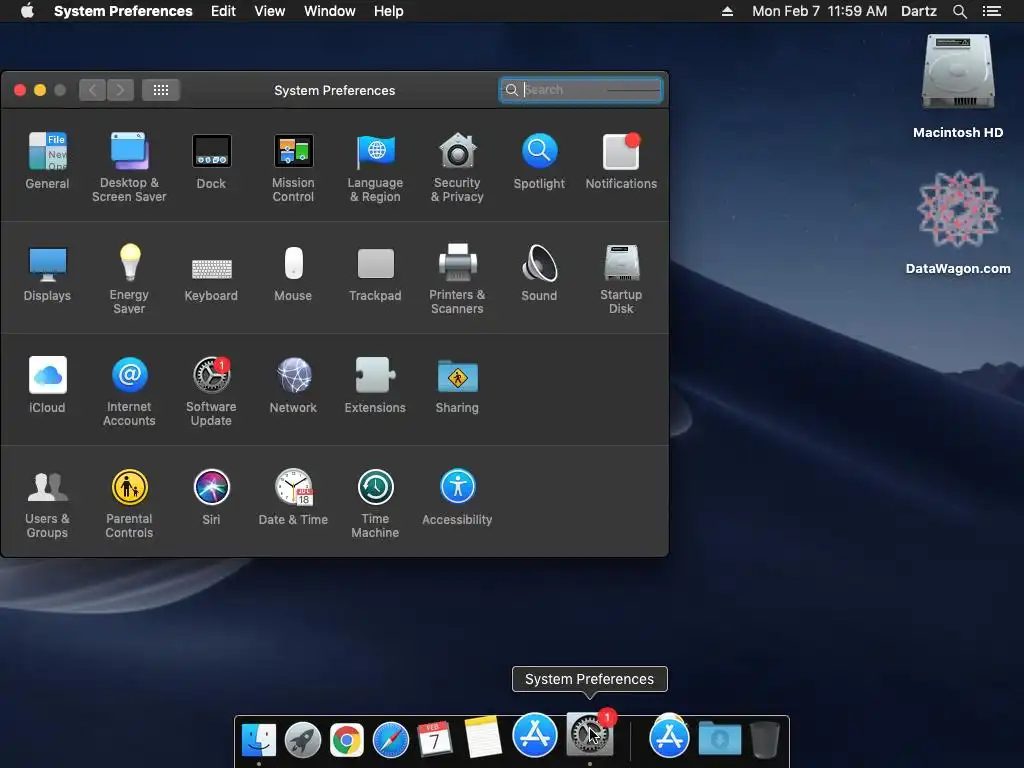The width and height of the screenshot is (1024, 768).
Task: Click the date and time in the menu bar
Action: [820, 11]
